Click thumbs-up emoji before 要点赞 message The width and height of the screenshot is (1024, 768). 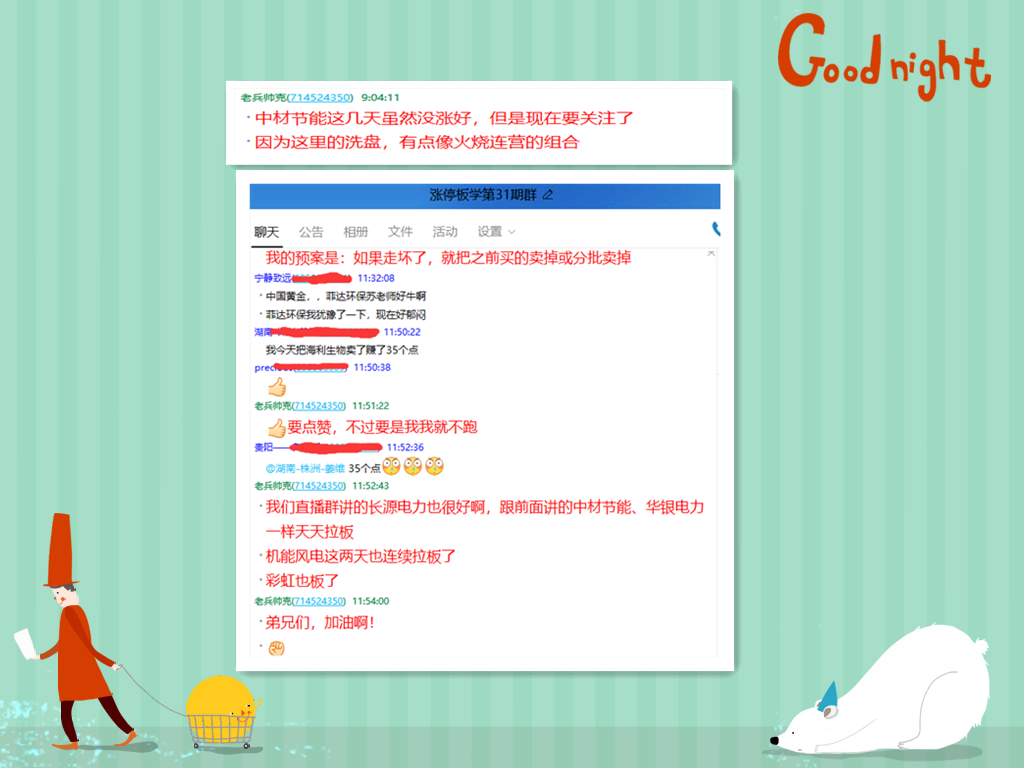[277, 427]
